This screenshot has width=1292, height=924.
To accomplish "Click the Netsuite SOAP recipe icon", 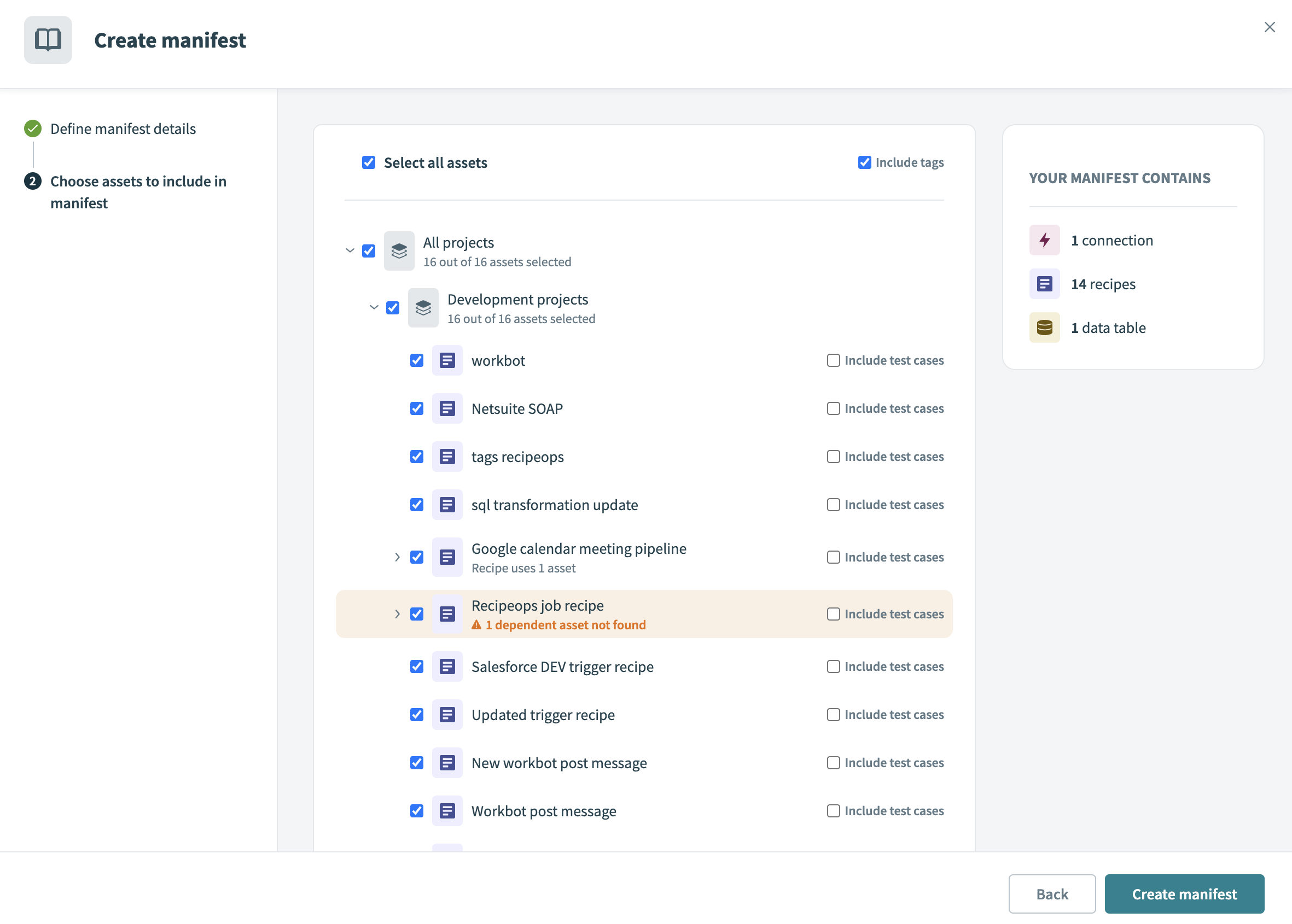I will pyautogui.click(x=447, y=408).
